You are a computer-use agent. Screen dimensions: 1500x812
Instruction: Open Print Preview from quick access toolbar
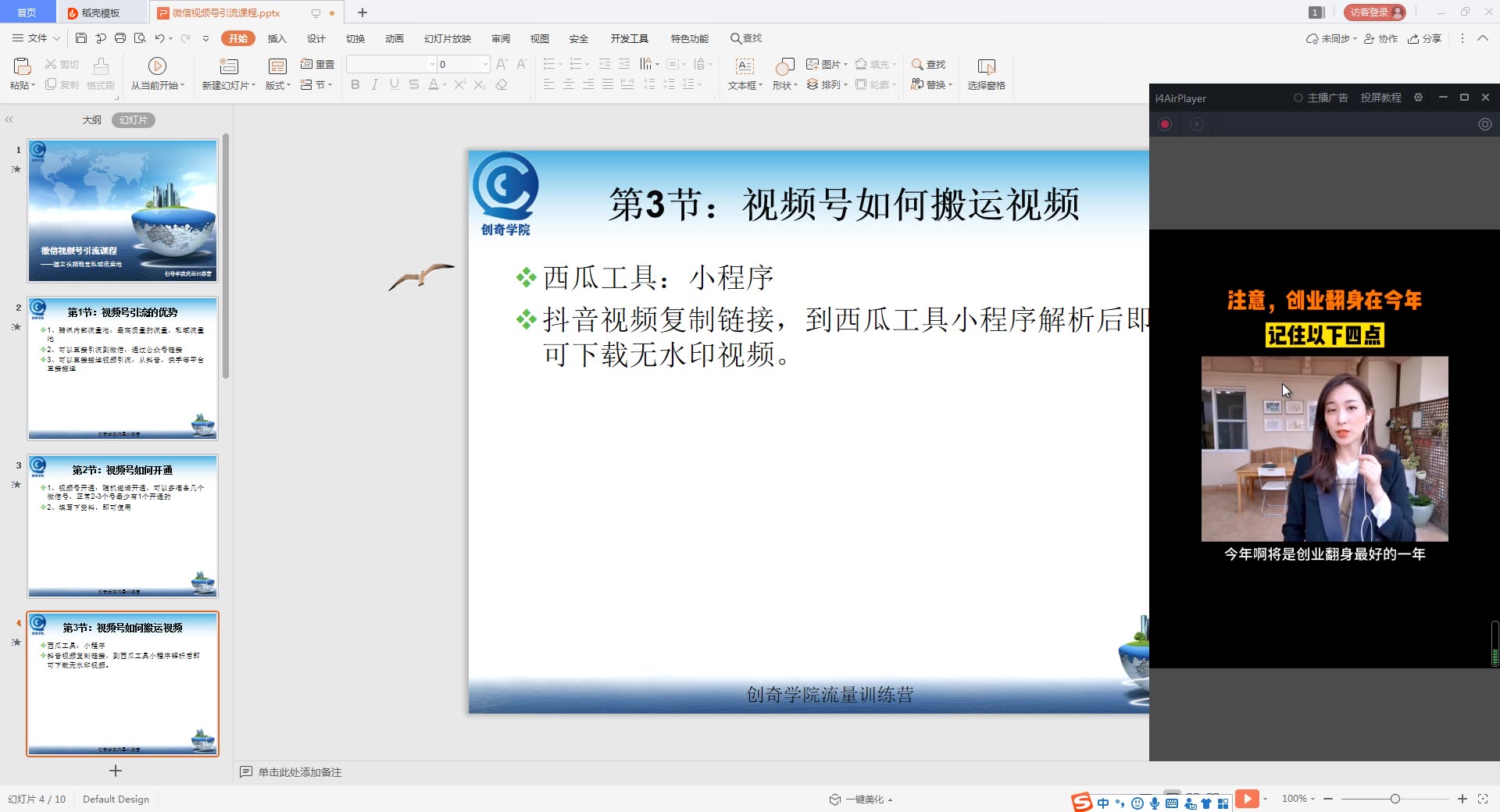[x=140, y=38]
